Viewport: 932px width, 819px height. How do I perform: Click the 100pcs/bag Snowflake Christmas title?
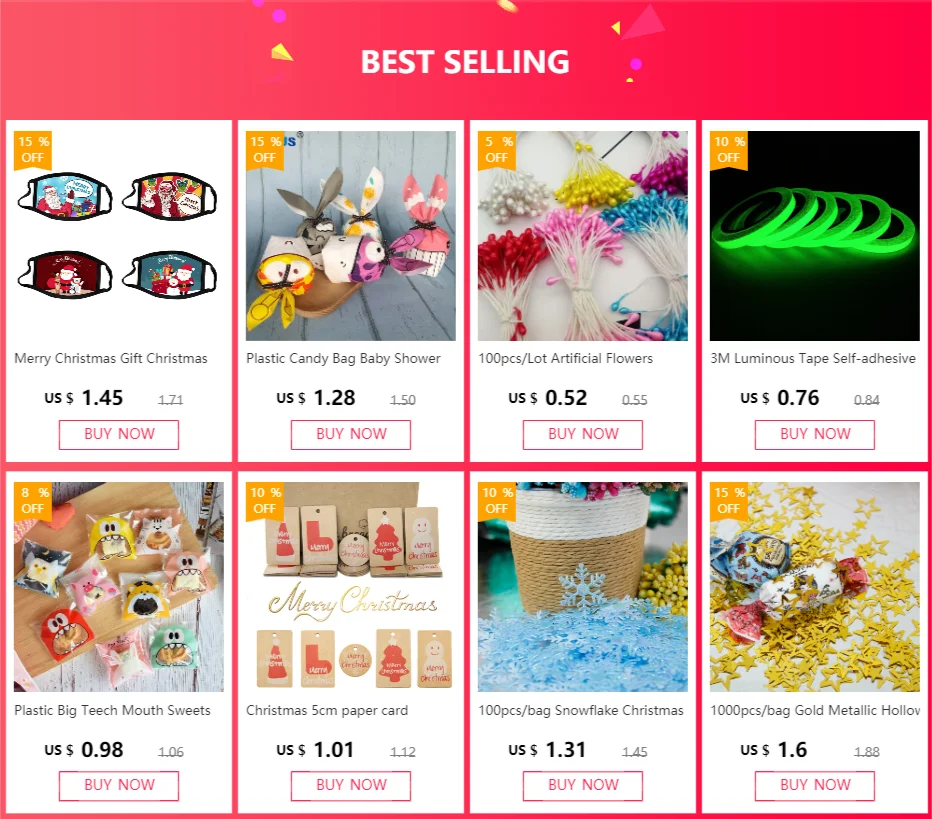tap(581, 710)
